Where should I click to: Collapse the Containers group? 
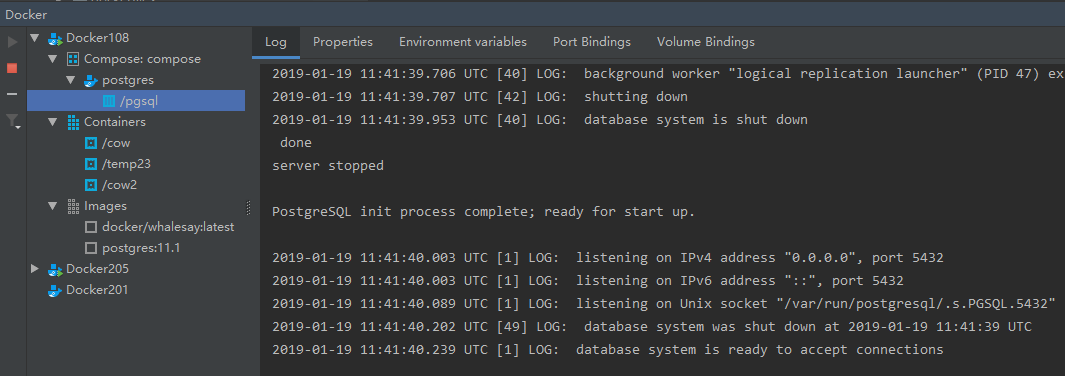pos(54,122)
